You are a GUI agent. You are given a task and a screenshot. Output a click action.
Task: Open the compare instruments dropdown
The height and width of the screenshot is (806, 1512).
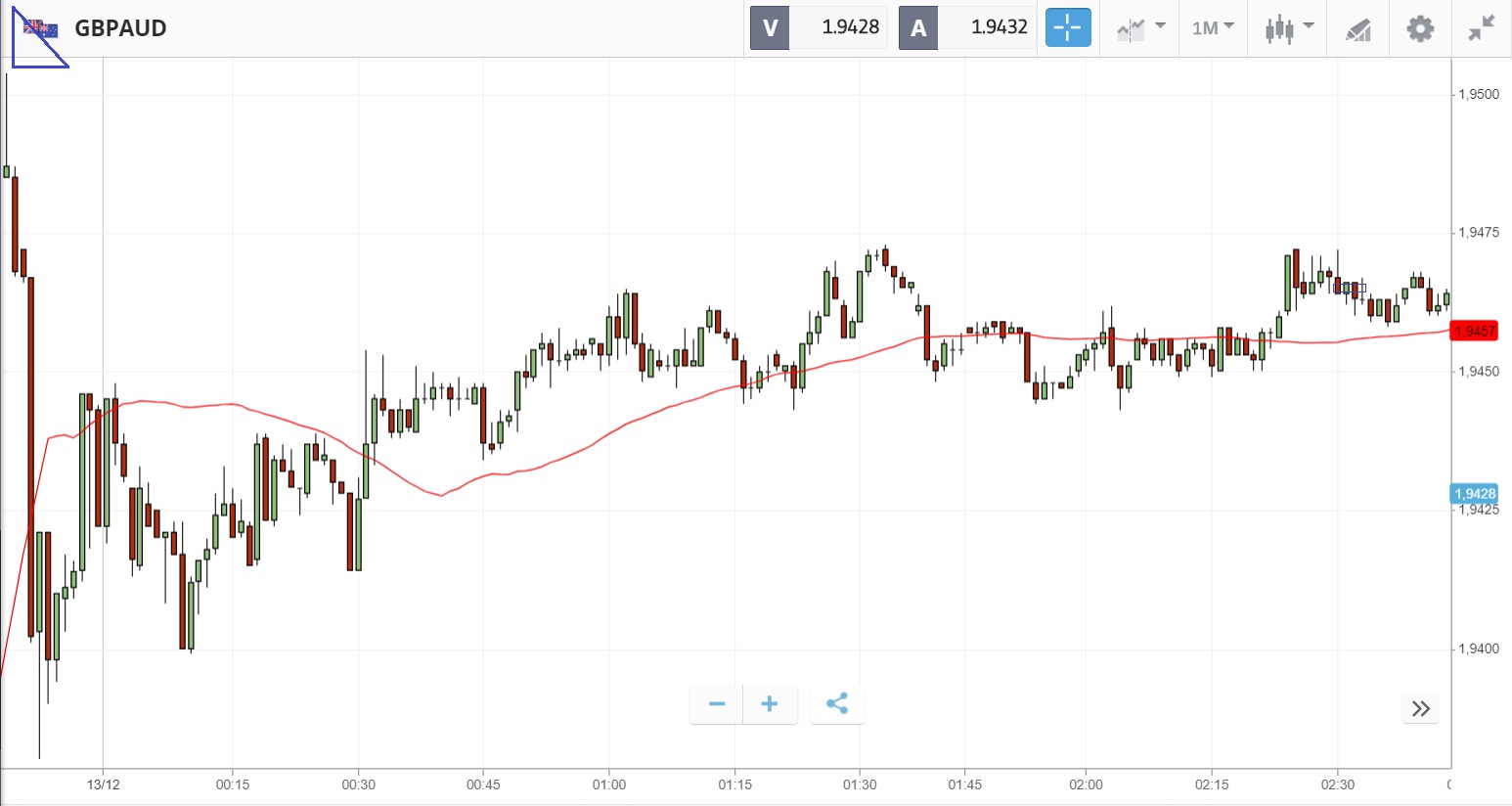[x=1140, y=27]
